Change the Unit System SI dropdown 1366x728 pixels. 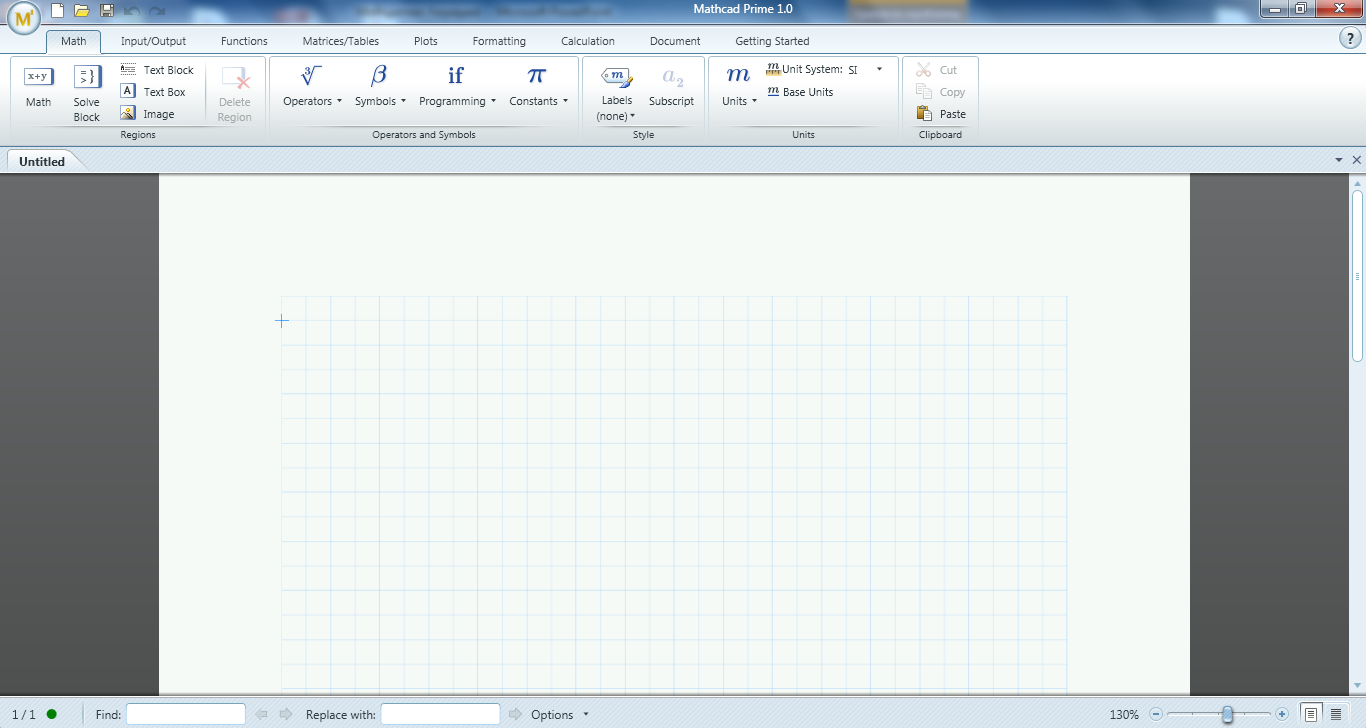pos(865,70)
